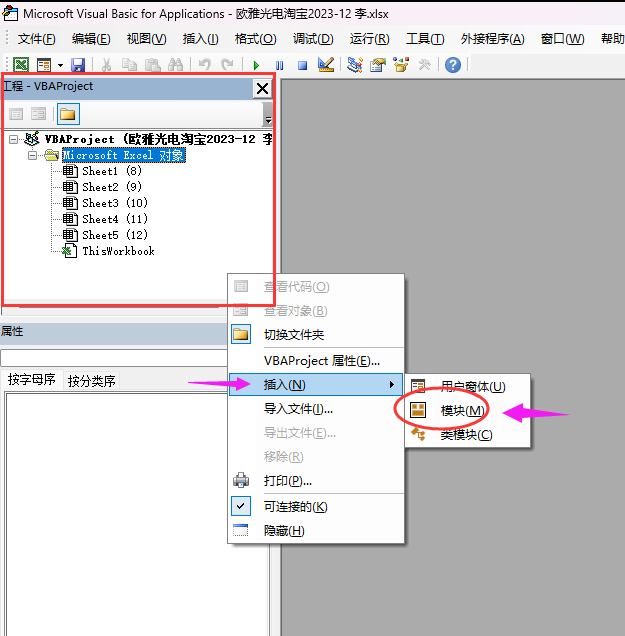Collapse the Microsoft Excel 对象 folder
The height and width of the screenshot is (636, 625).
32,155
